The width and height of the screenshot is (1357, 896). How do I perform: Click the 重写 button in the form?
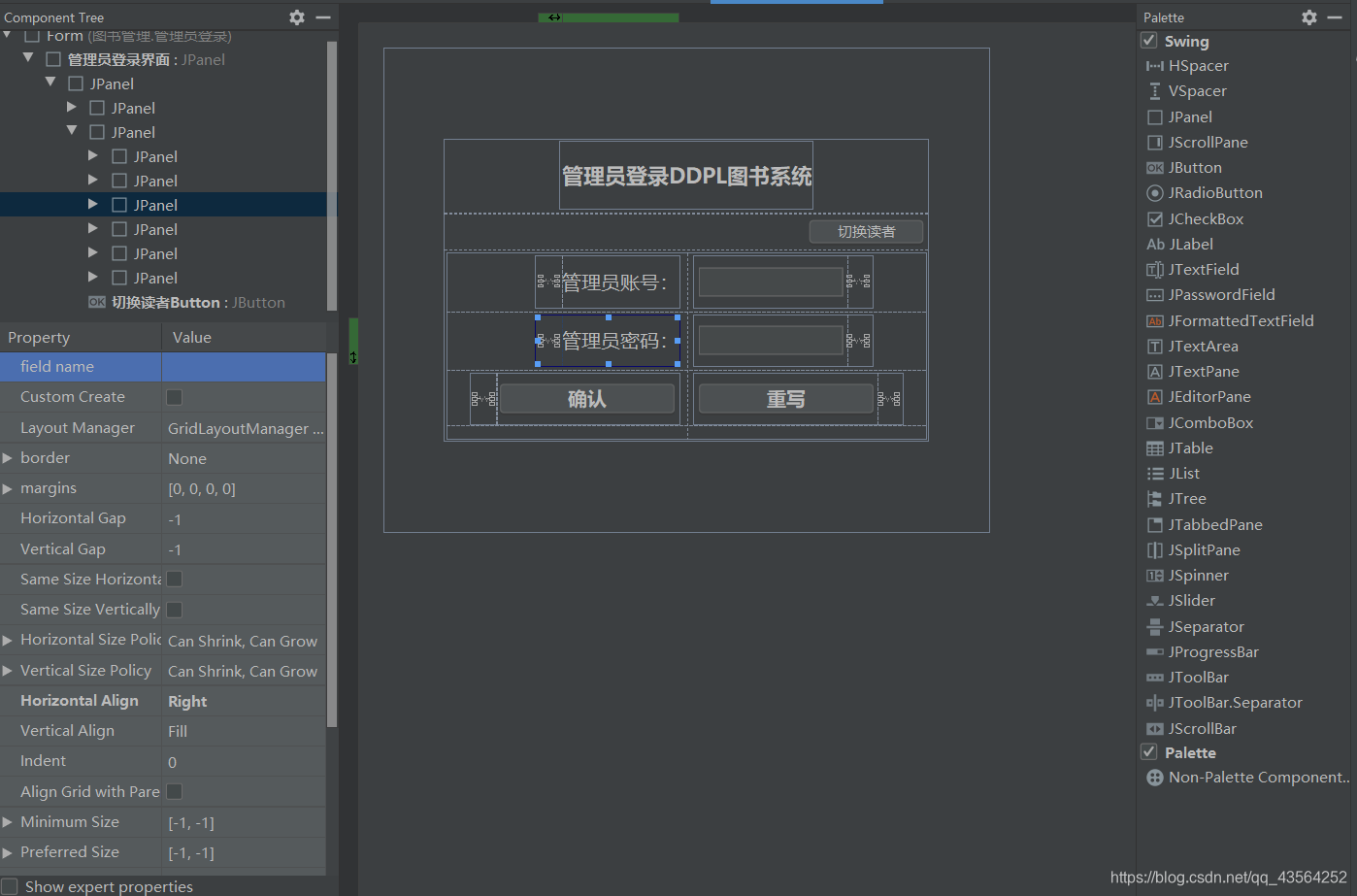(785, 399)
